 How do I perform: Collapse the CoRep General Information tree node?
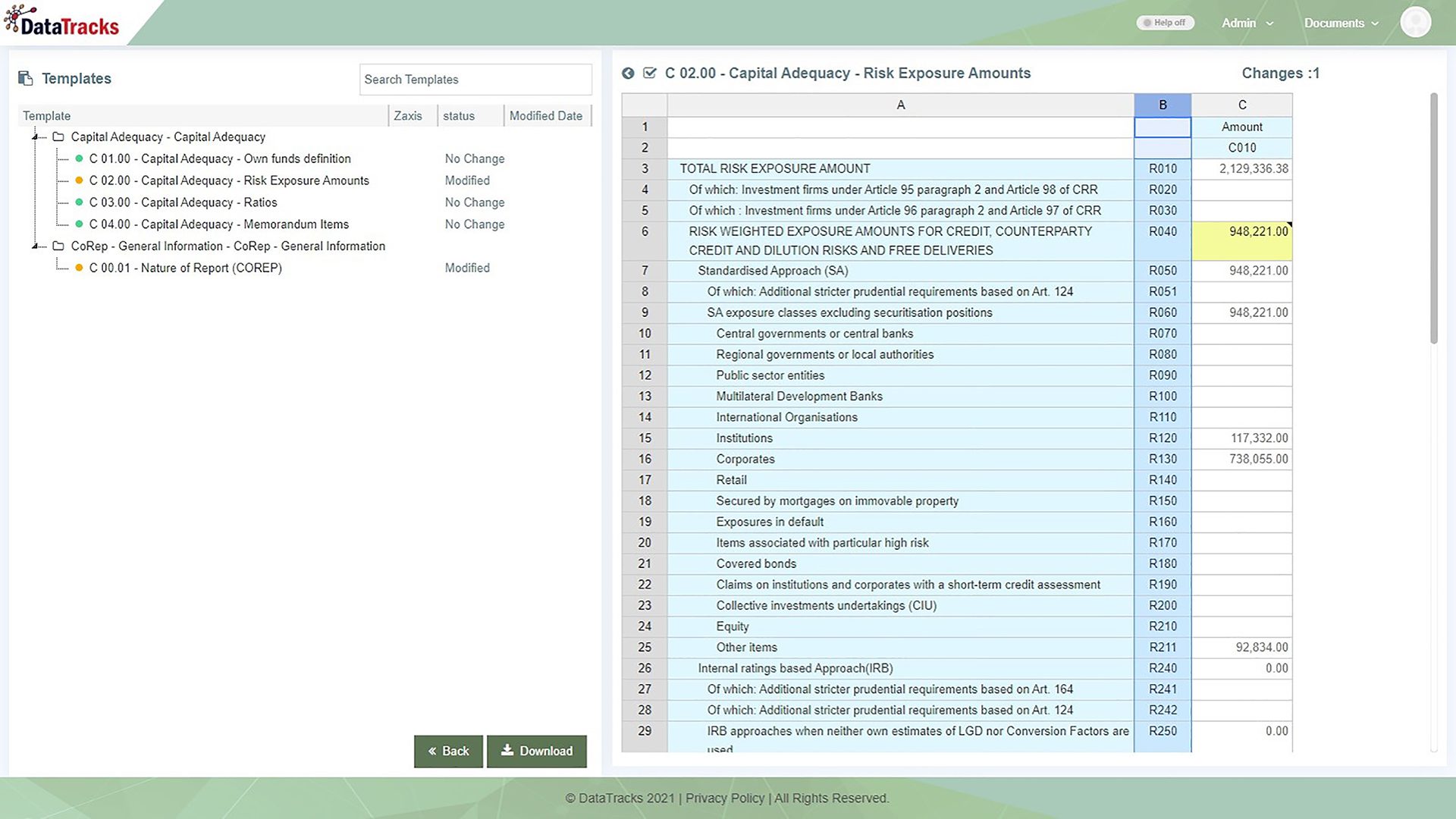tap(35, 246)
